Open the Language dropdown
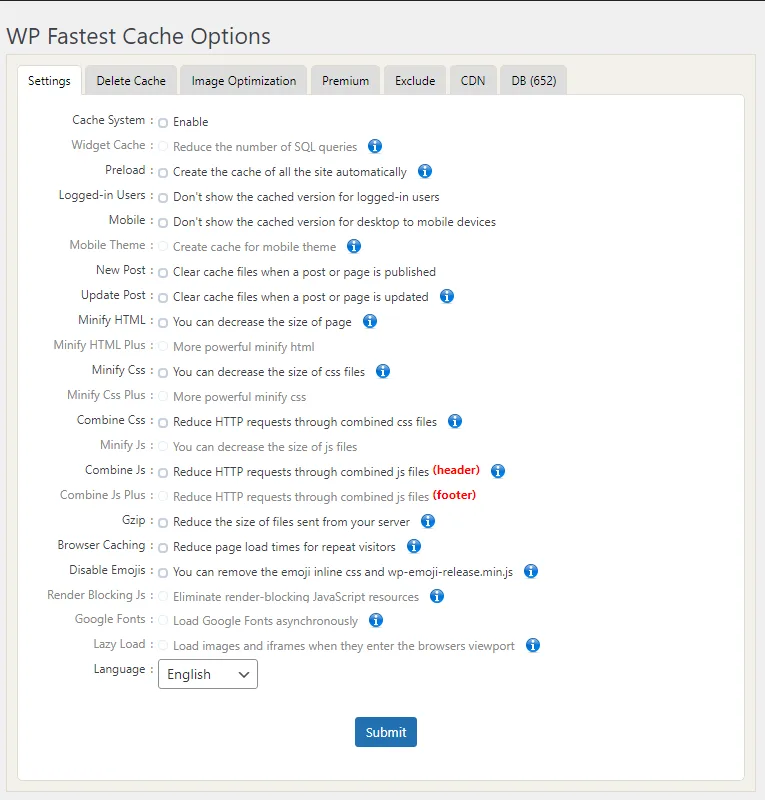 click(x=207, y=674)
